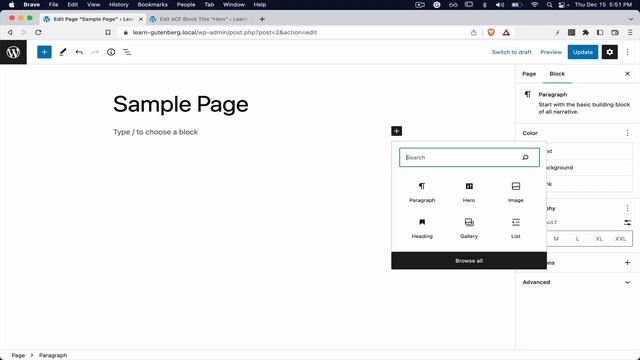The image size is (640, 360).
Task: Click the Preview link
Action: (x=551, y=52)
